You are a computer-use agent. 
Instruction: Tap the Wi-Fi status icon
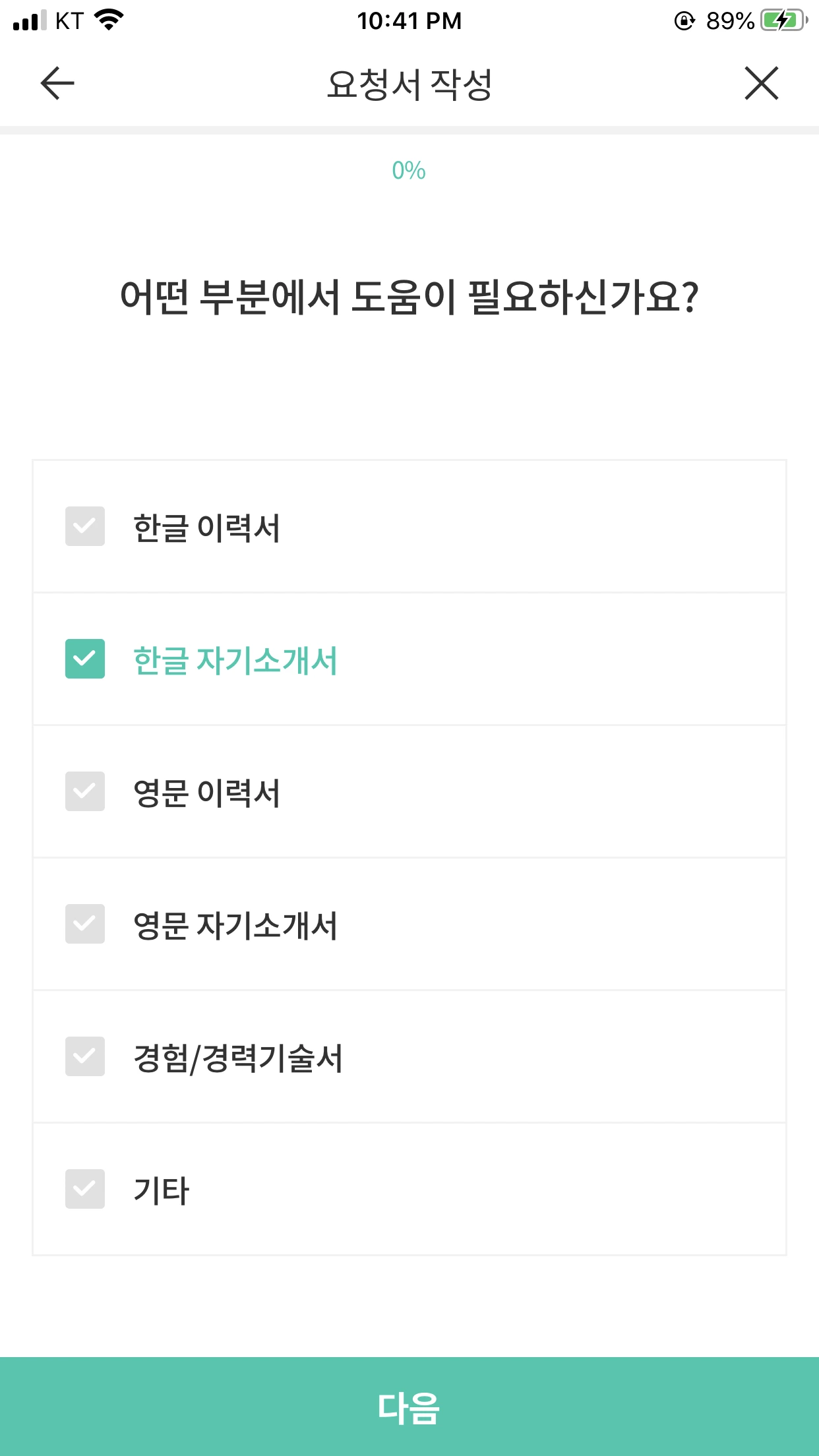pos(109,20)
